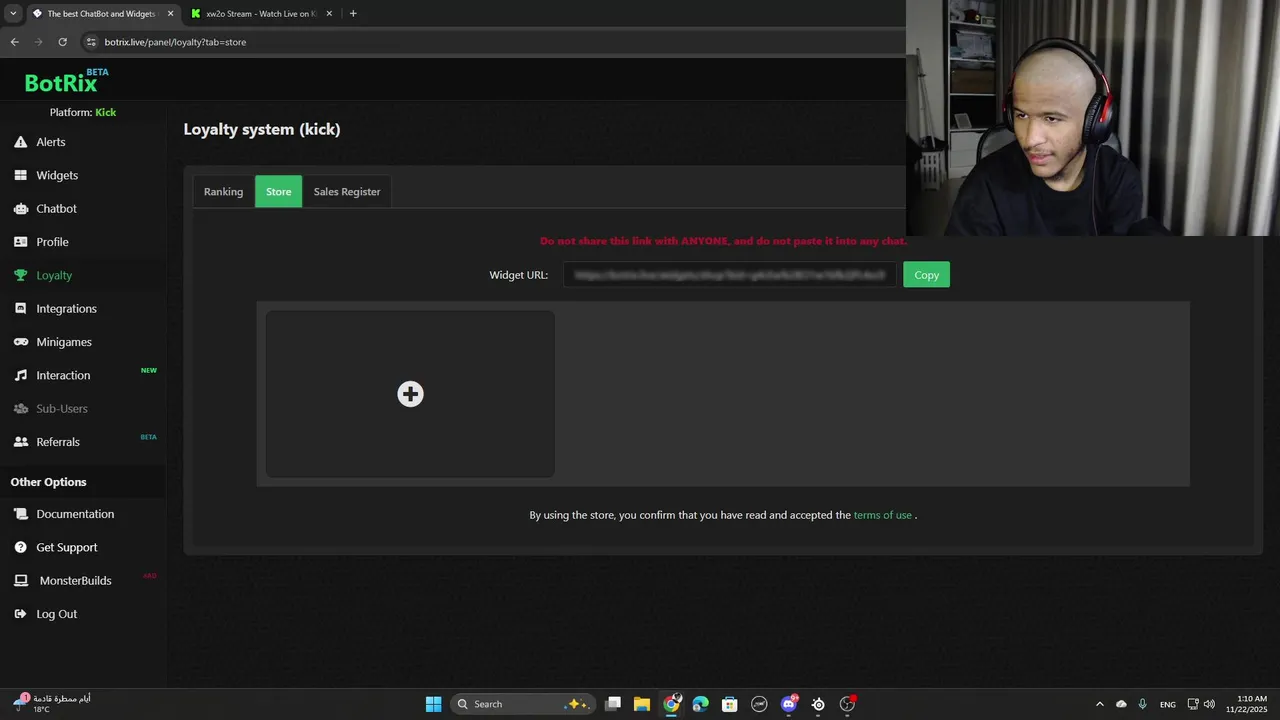
Task: Click the Alerts warning icon in sidebar
Action: (20, 142)
